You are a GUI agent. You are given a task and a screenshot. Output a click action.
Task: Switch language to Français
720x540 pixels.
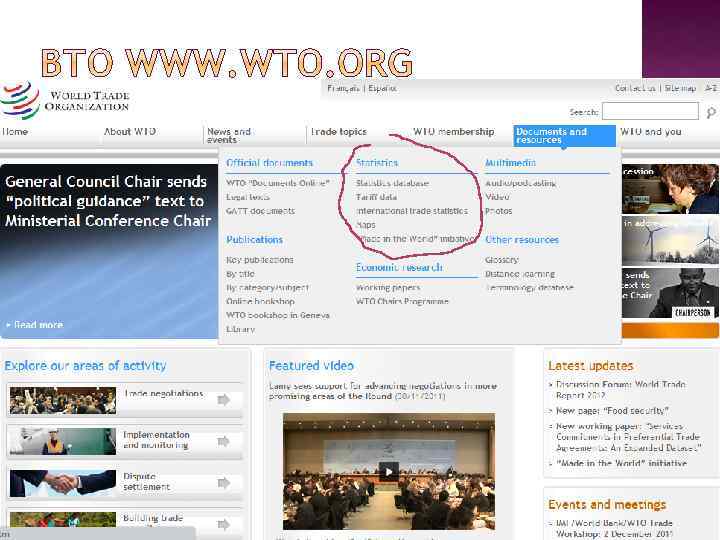tap(343, 88)
